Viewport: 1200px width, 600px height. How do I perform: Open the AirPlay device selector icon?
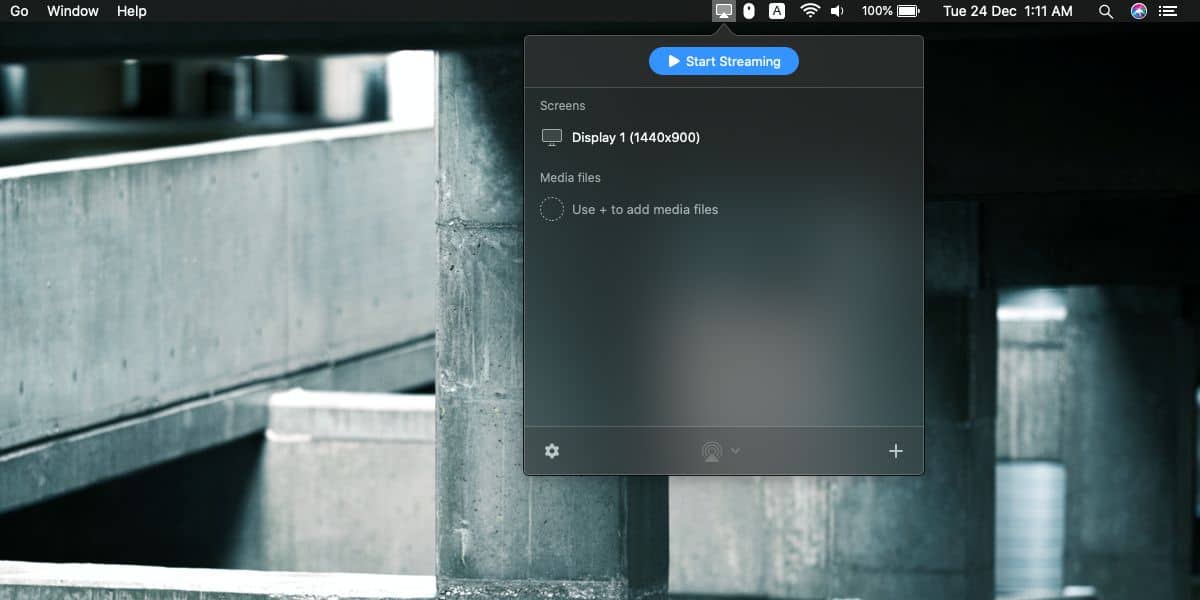coord(711,451)
